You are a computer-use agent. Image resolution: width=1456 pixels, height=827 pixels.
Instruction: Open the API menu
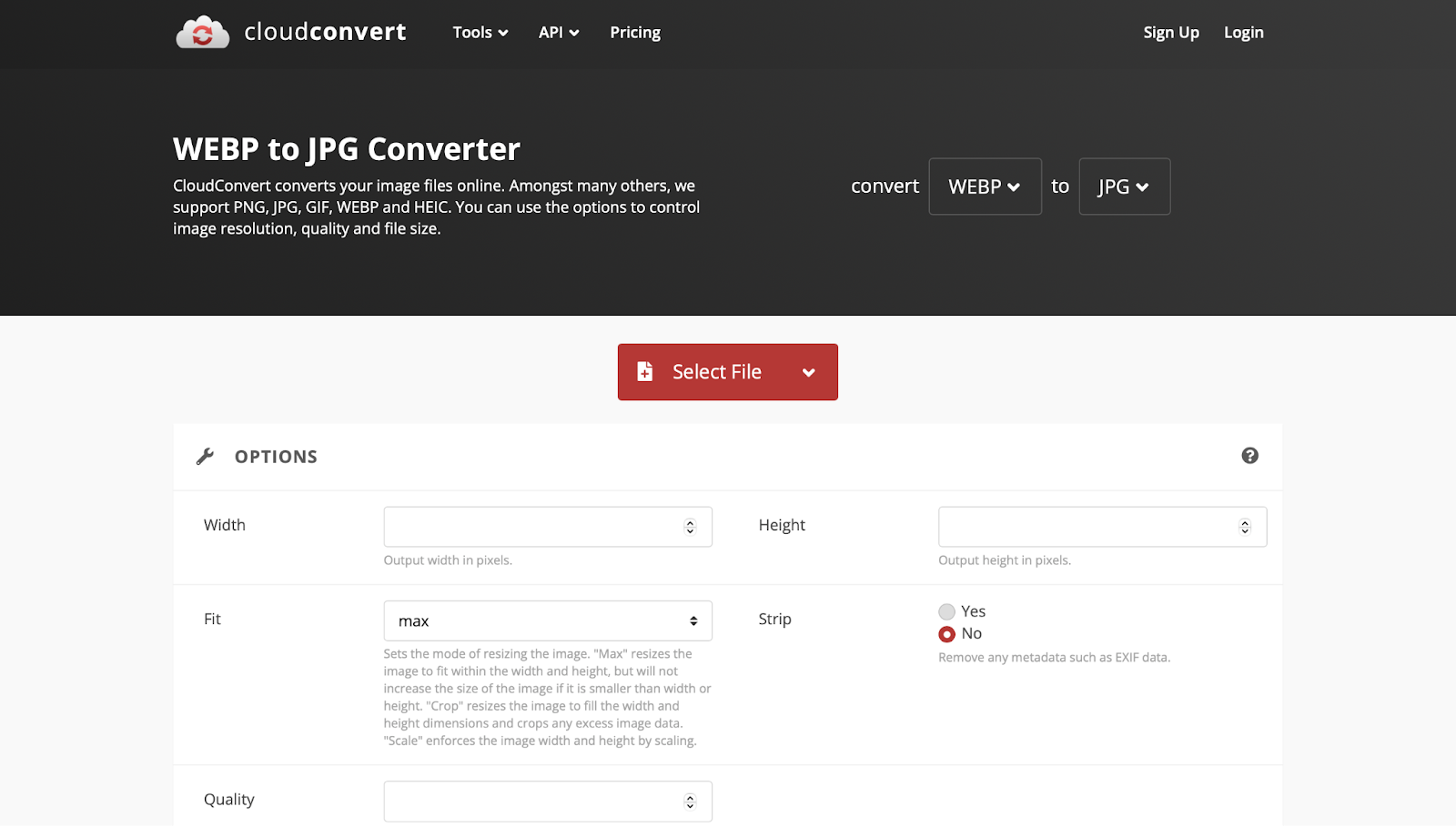click(x=558, y=33)
